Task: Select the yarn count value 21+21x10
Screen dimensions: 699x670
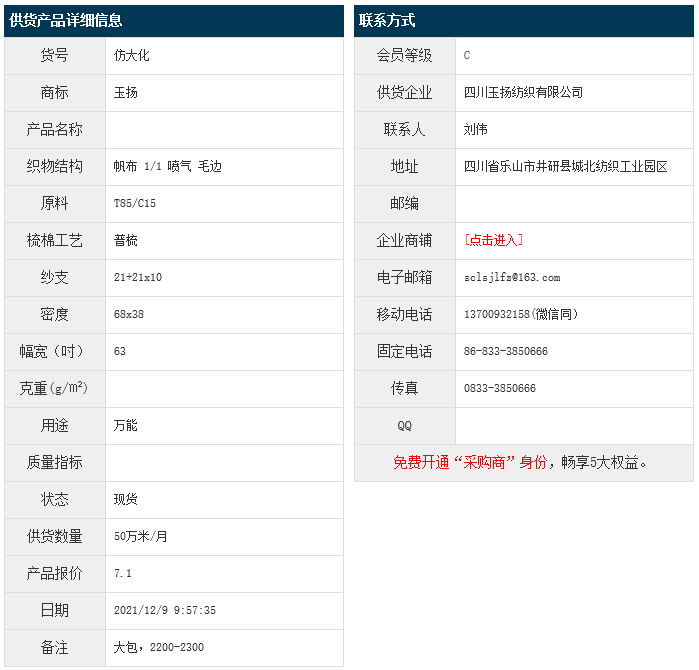Action: (138, 277)
